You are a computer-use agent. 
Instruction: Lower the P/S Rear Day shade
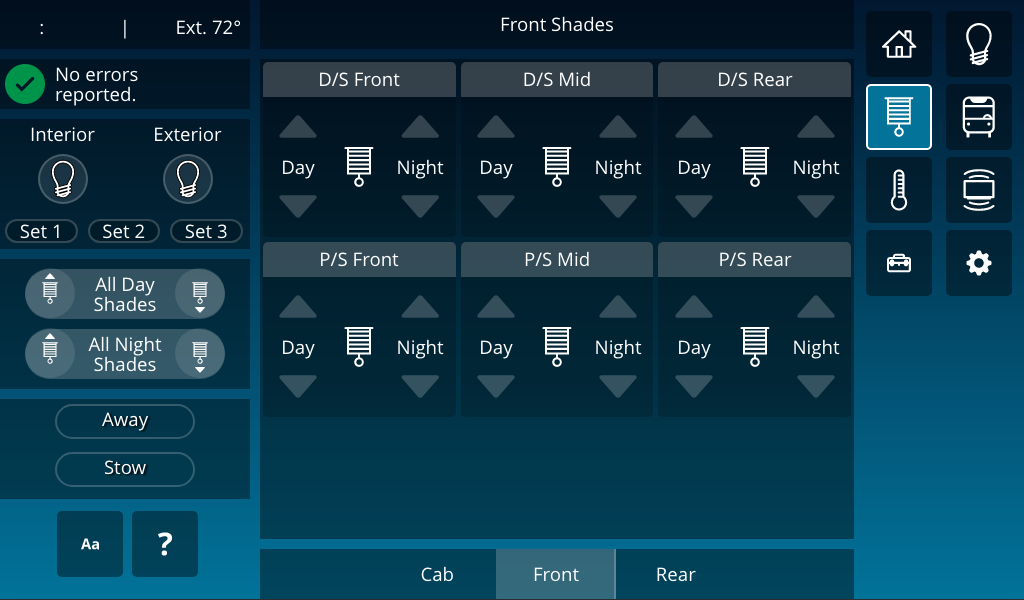694,387
